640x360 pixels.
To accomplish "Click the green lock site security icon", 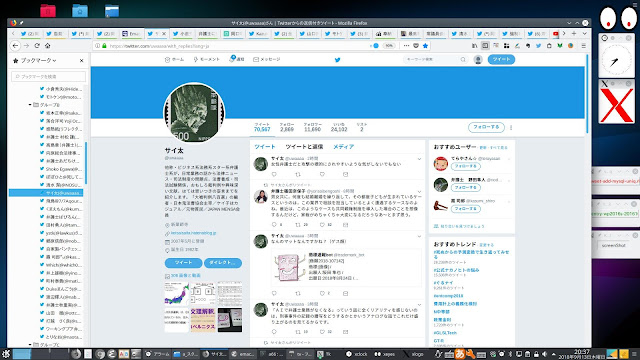I will [x=104, y=46].
